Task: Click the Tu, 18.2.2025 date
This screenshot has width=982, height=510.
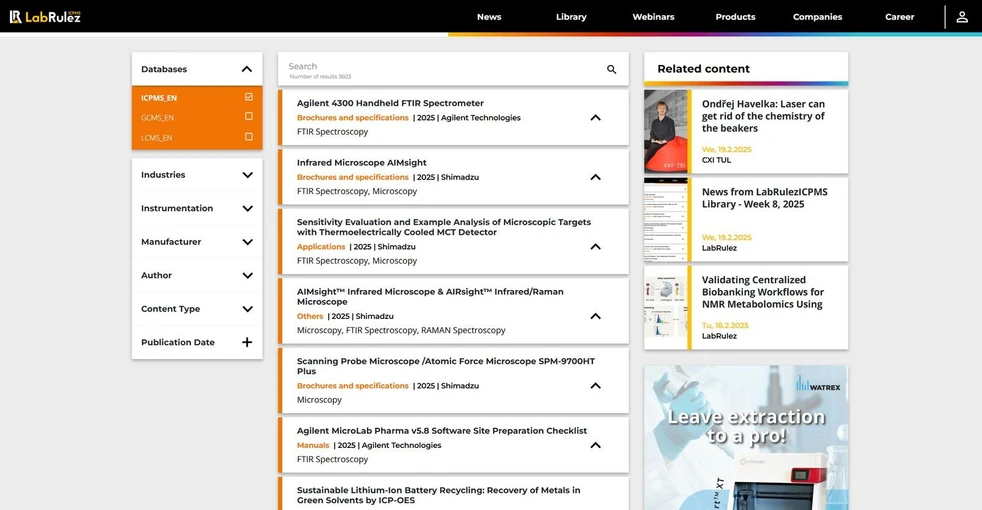Action: point(726,325)
